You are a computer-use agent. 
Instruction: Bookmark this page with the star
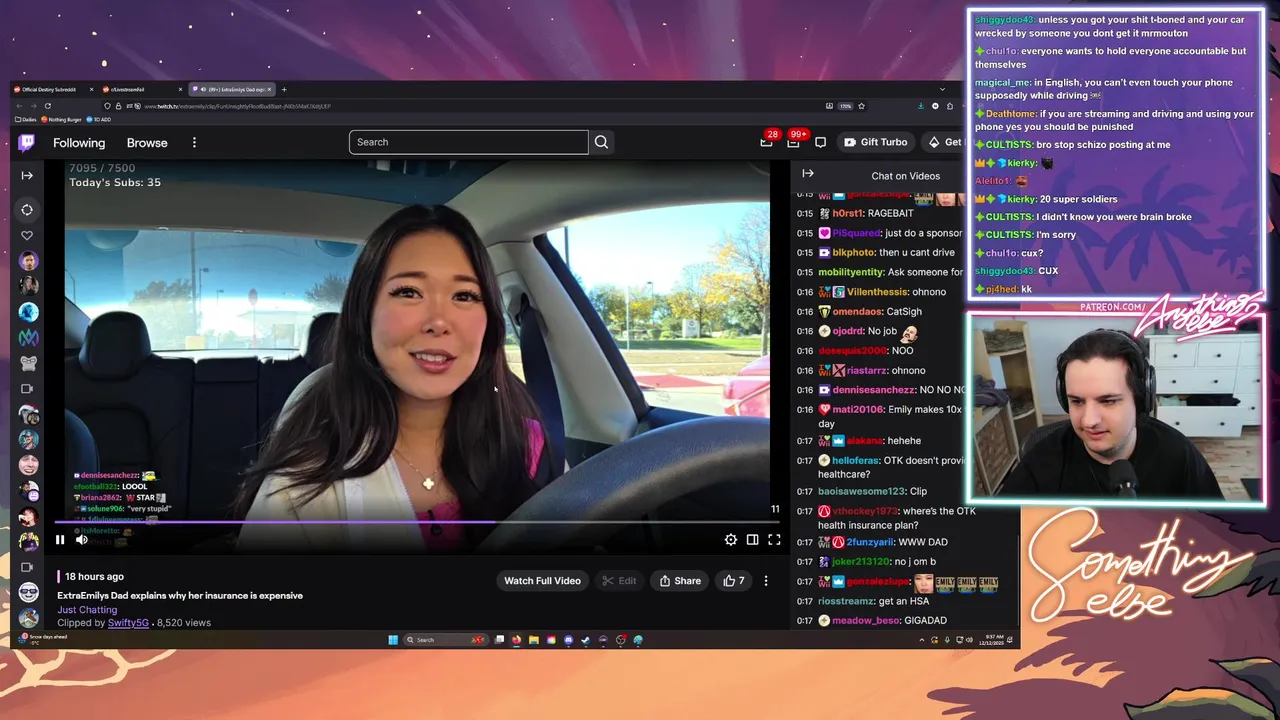[x=861, y=106]
